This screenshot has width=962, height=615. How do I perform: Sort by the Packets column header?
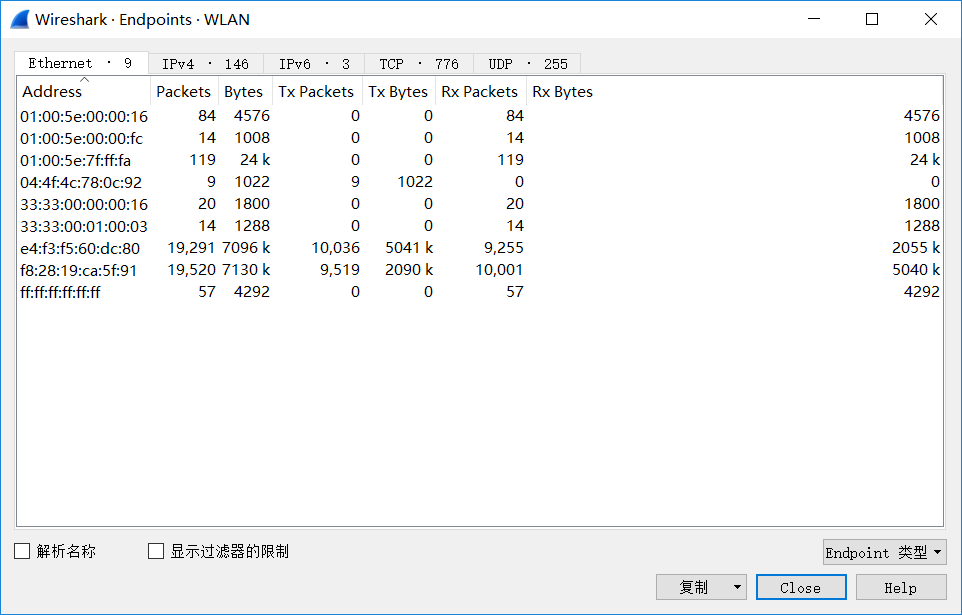pyautogui.click(x=184, y=91)
